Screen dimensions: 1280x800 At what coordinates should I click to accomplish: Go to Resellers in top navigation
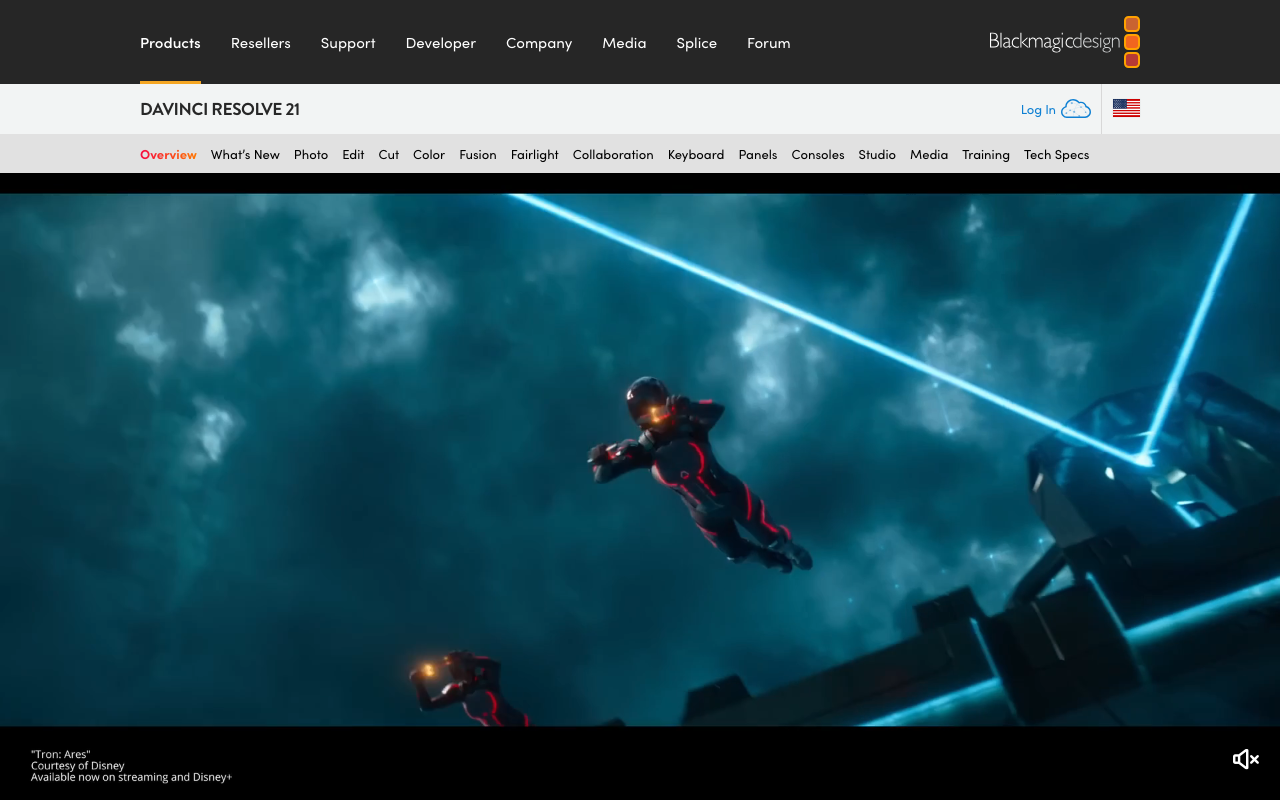coord(261,43)
